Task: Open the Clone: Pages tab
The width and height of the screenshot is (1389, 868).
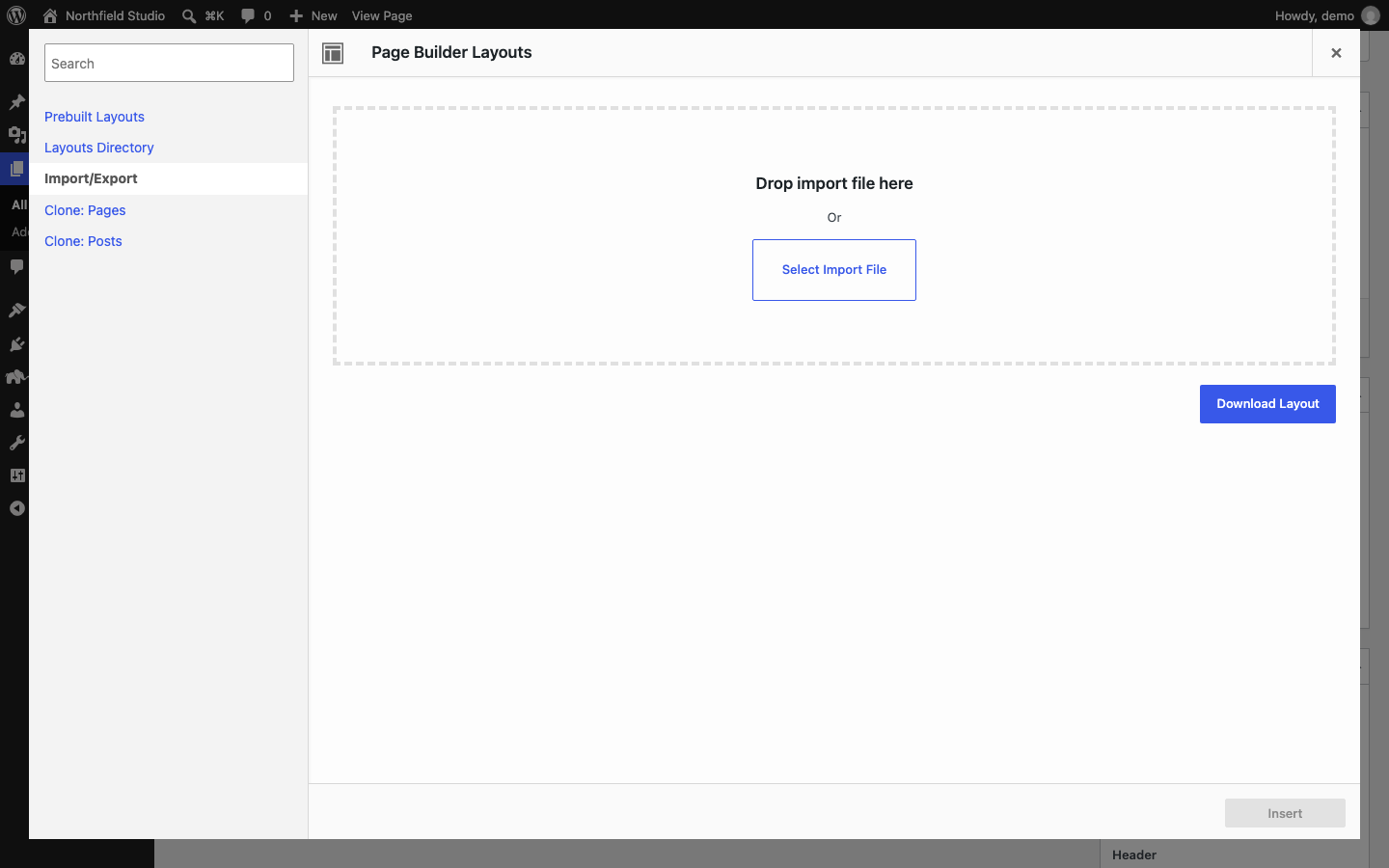Action: (x=85, y=210)
